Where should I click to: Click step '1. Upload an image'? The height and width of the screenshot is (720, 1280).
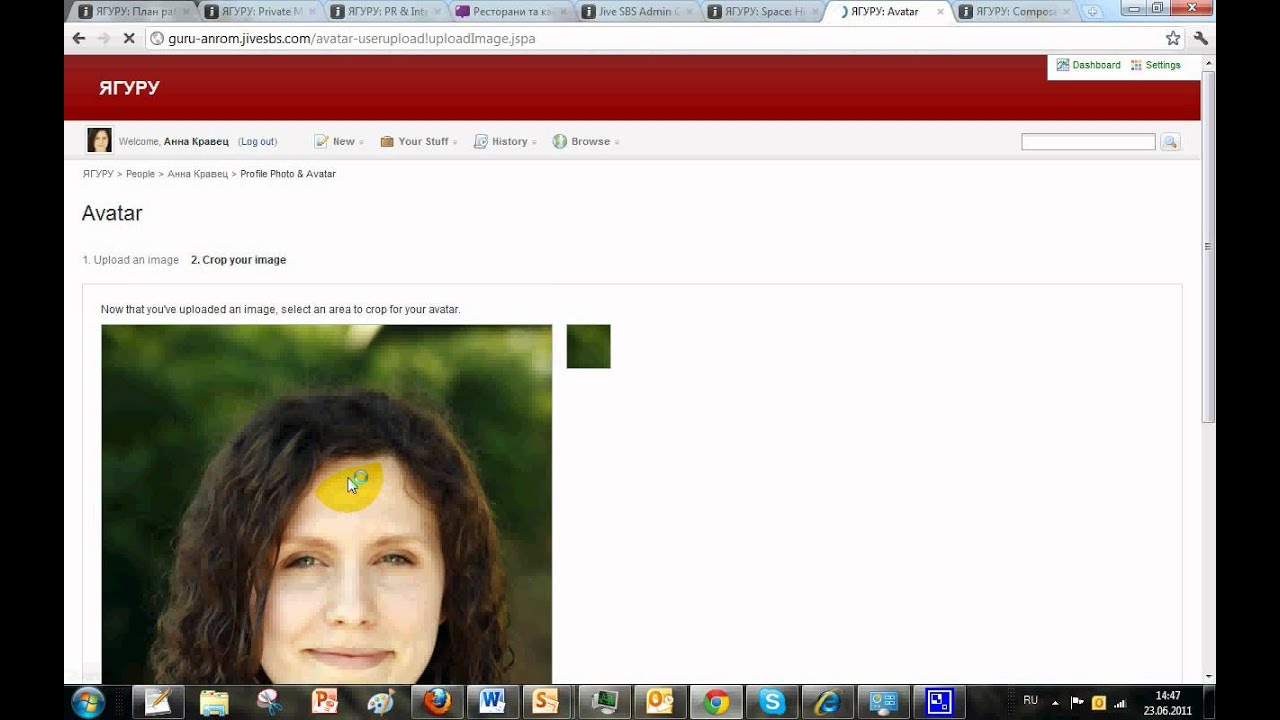point(130,260)
